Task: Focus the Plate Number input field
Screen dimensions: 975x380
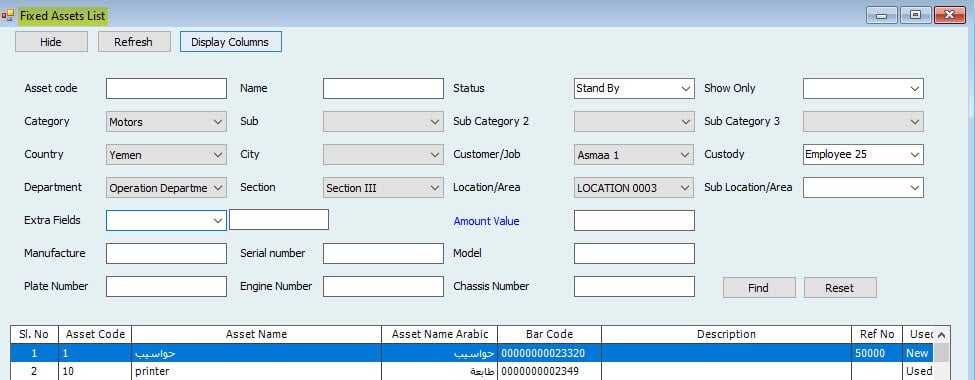Action: point(167,286)
